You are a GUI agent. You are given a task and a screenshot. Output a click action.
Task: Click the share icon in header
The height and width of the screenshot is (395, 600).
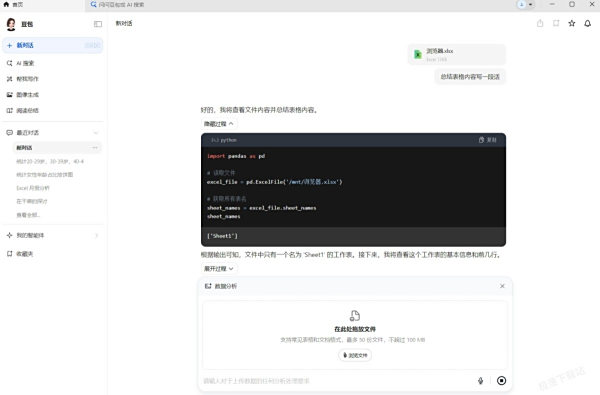[540, 23]
